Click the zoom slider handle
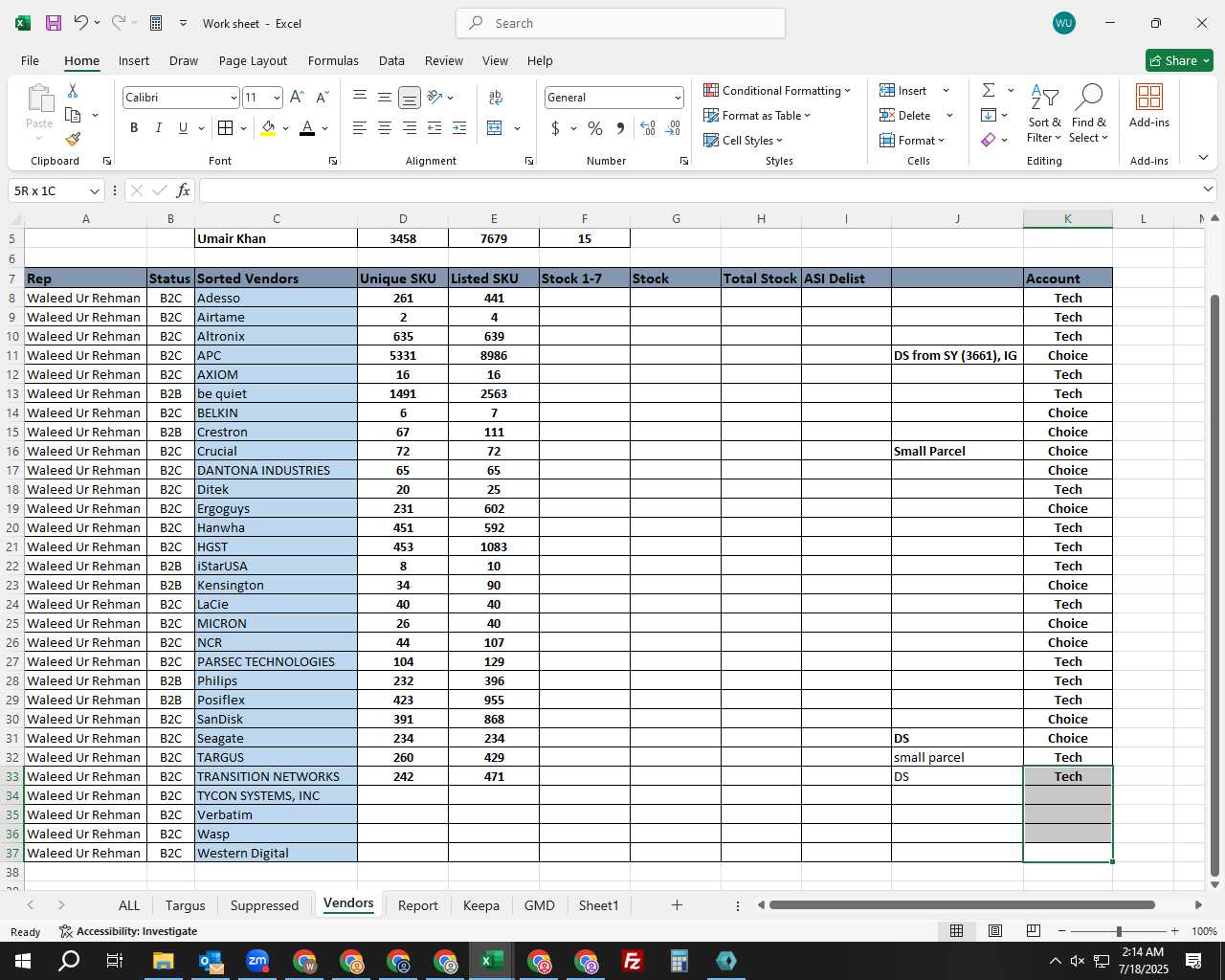1225x980 pixels. click(x=1119, y=931)
